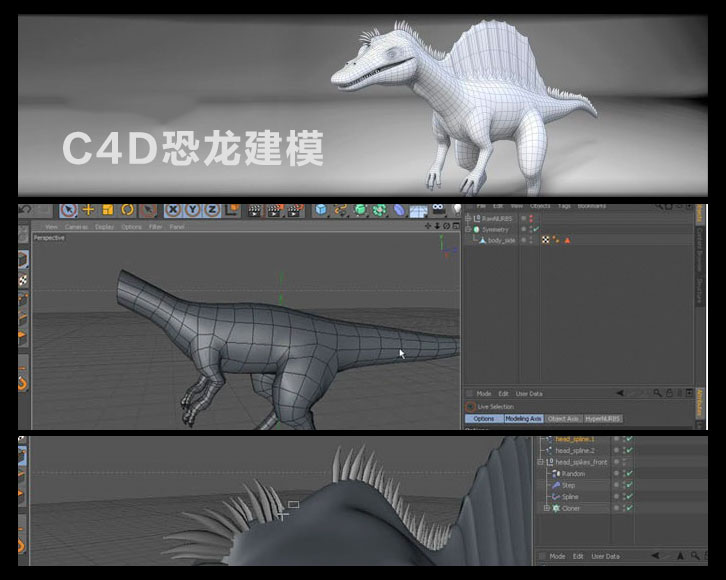Viewport: 726px width, 580px height.
Task: Open the viewport Filter menu
Action: coord(156,227)
